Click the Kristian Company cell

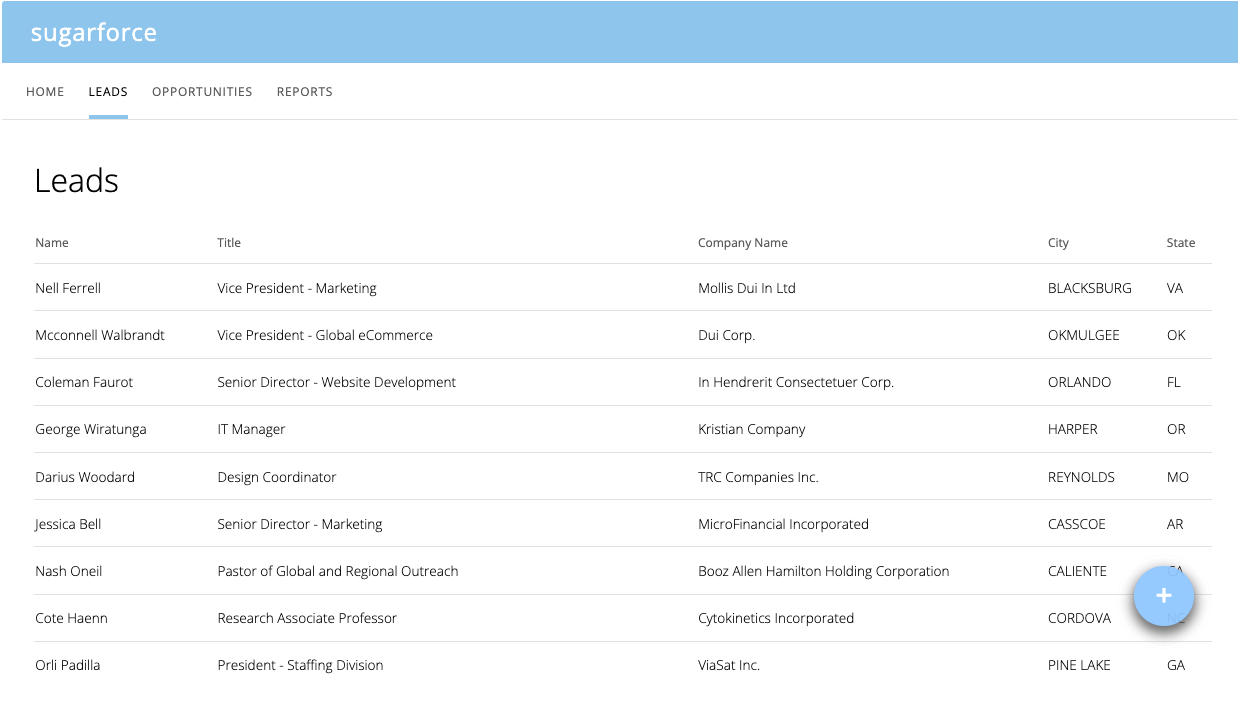point(752,429)
